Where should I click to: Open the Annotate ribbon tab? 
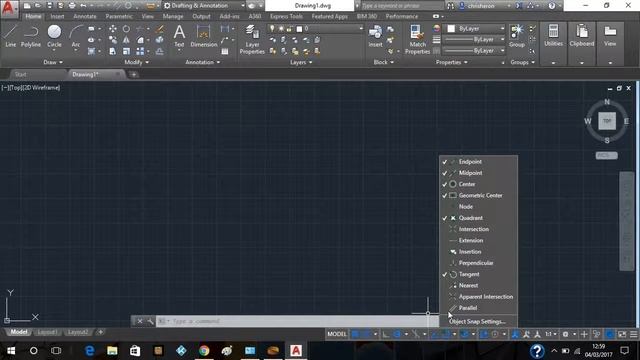[84, 16]
